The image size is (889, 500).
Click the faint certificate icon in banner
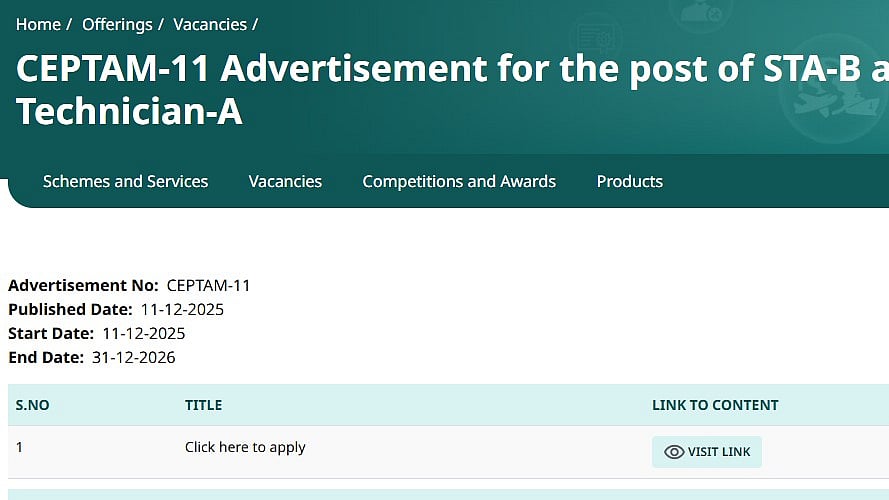click(596, 40)
